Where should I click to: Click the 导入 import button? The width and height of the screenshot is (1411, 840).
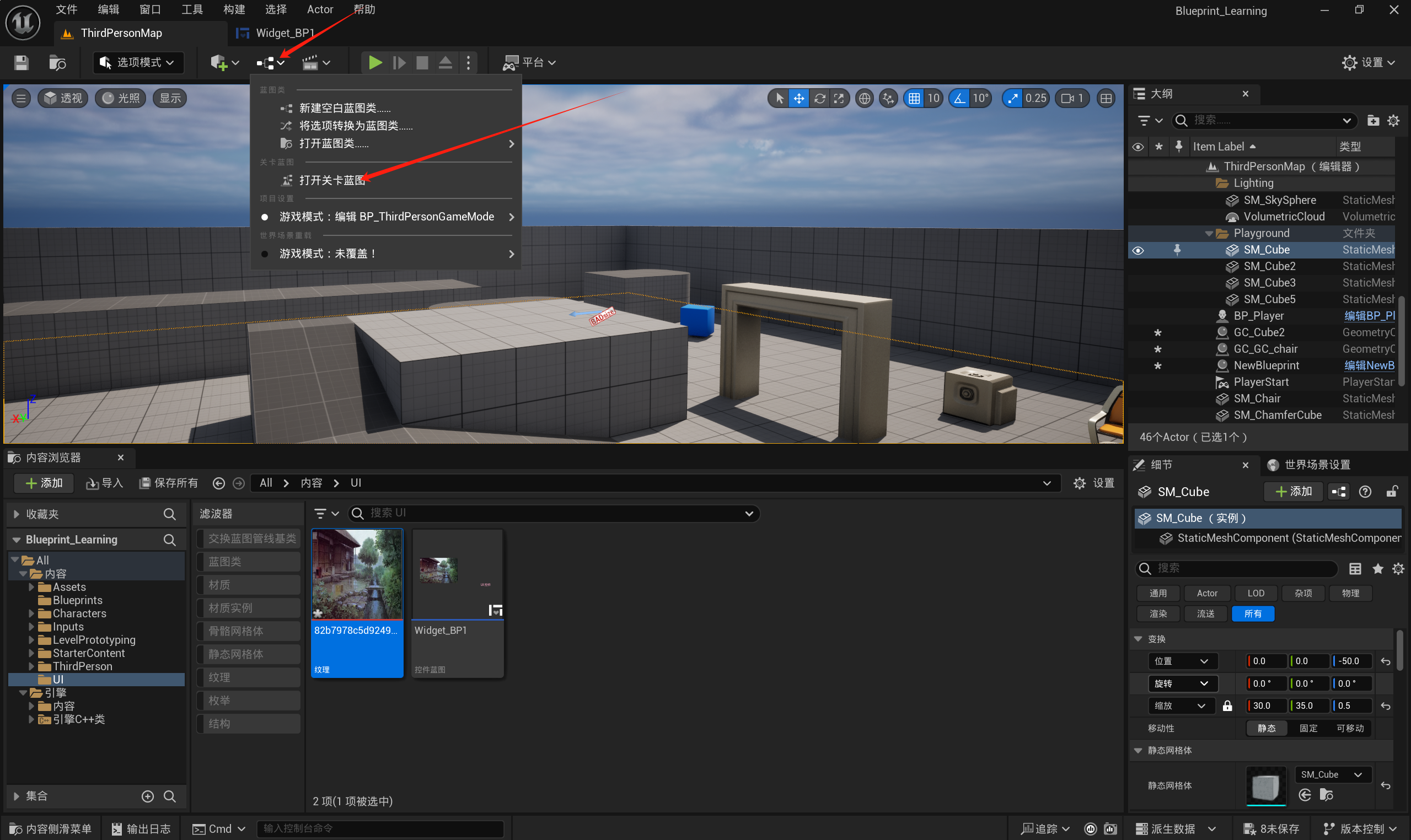pos(105,483)
